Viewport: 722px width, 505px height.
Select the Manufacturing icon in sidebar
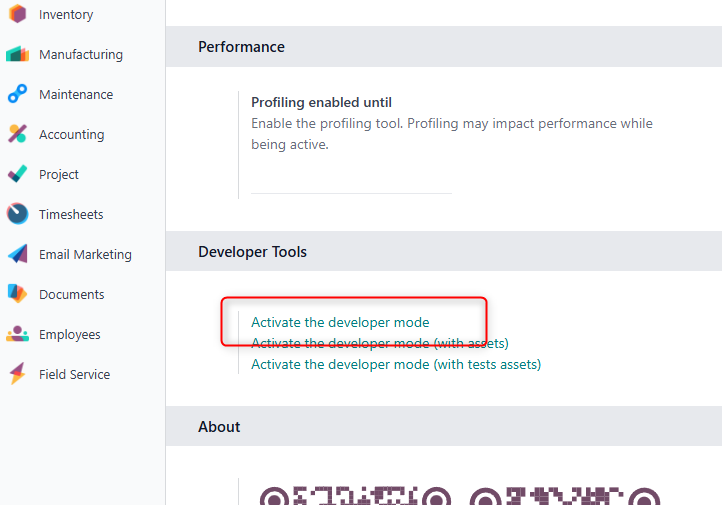17,54
